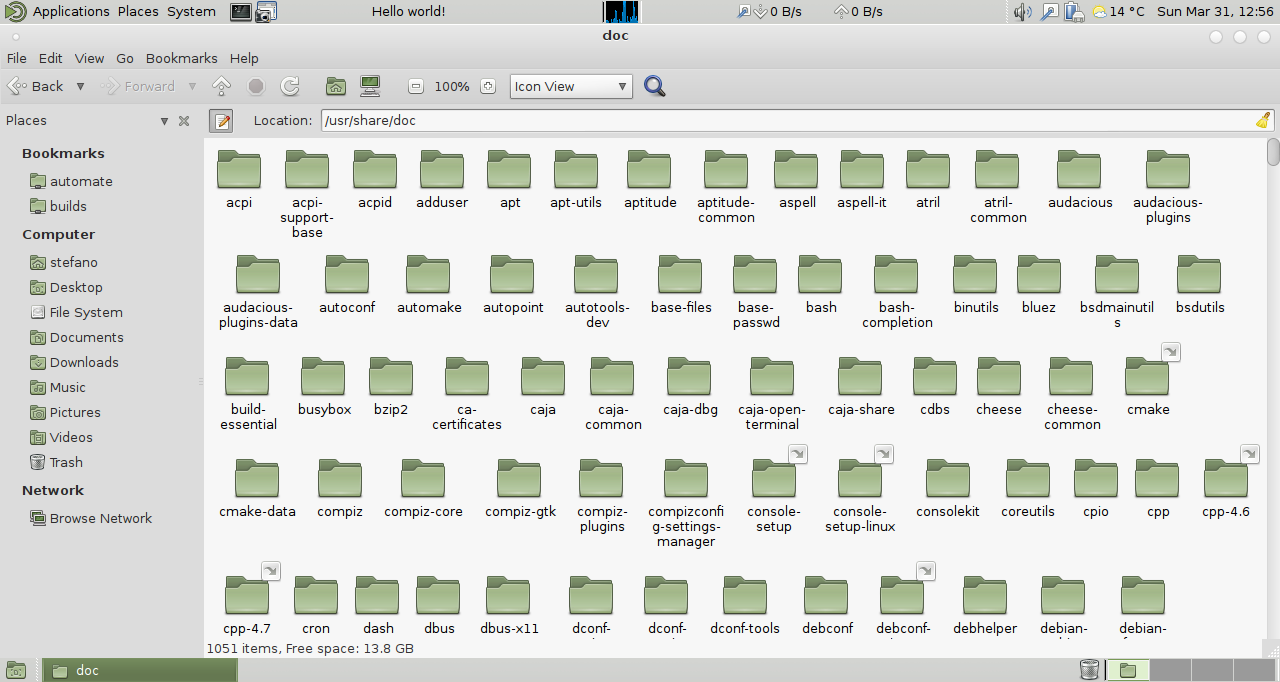Open Trash from the bottom panel
The height and width of the screenshot is (682, 1280).
point(1087,670)
